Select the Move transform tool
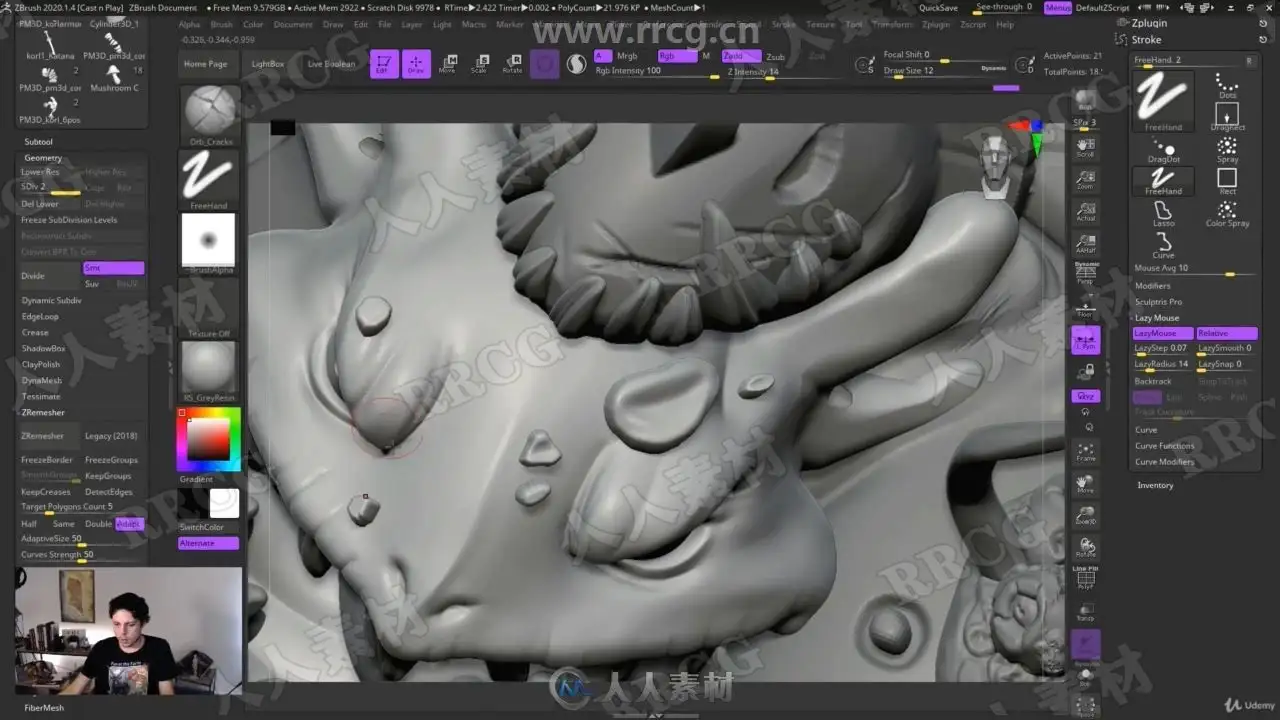The image size is (1280, 720). [x=448, y=64]
